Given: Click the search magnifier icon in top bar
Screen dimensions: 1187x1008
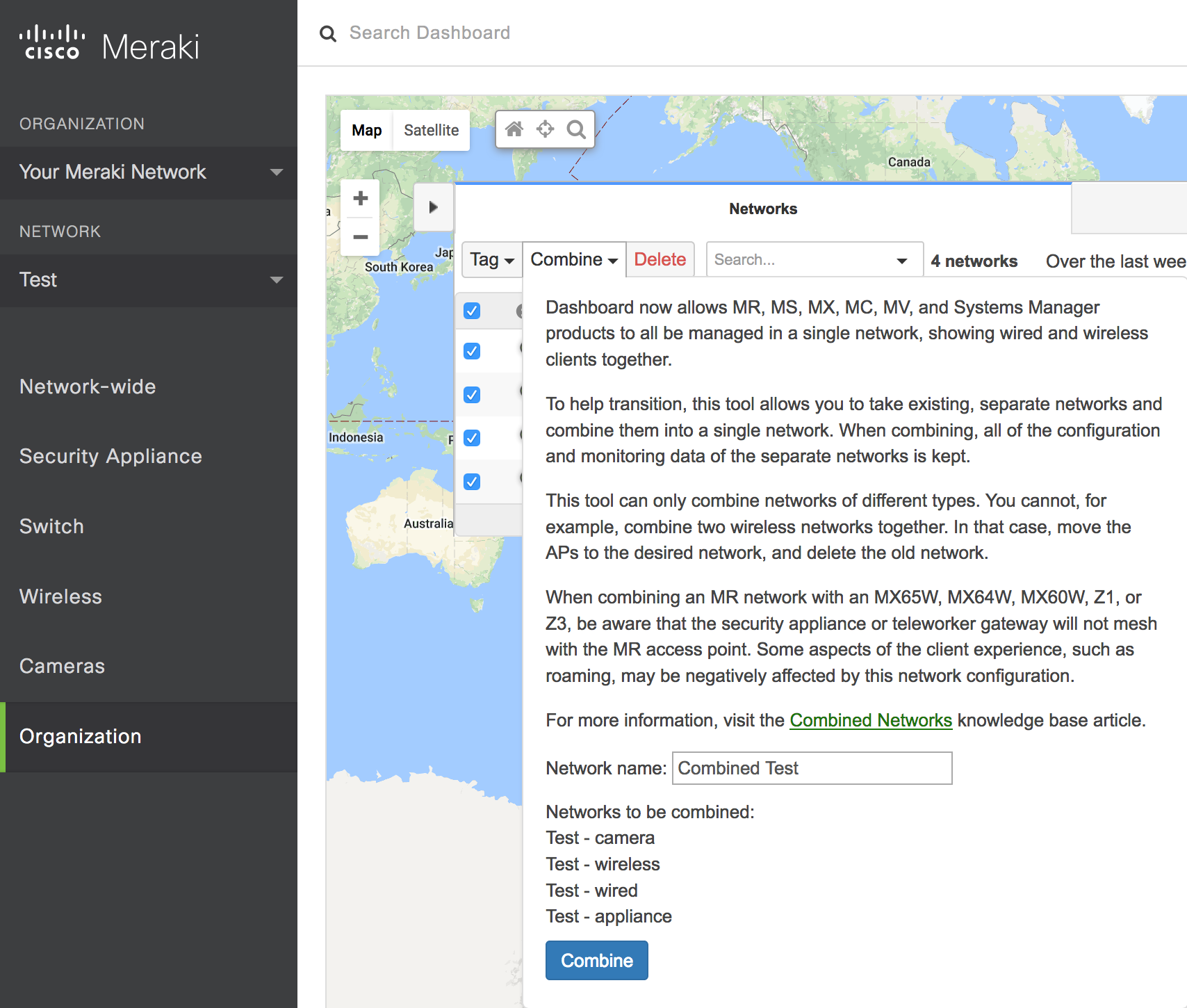Looking at the screenshot, I should (328, 33).
